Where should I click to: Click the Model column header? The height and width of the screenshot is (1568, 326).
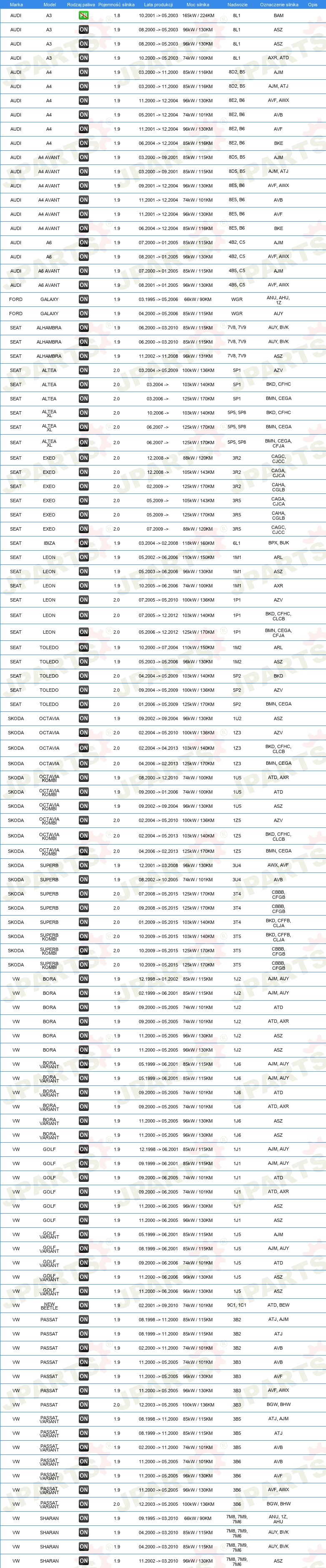50,4
